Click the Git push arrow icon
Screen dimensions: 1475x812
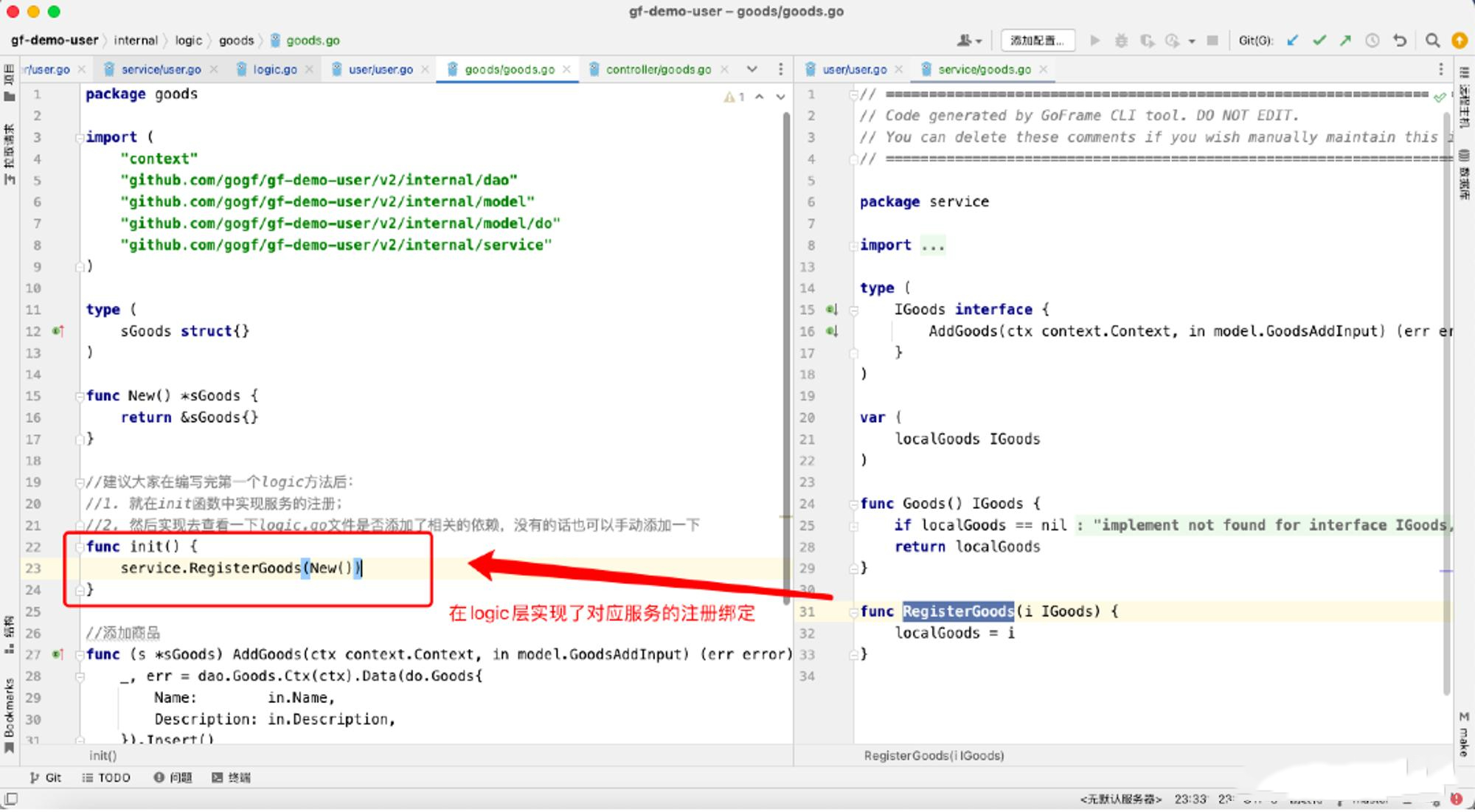1348,40
